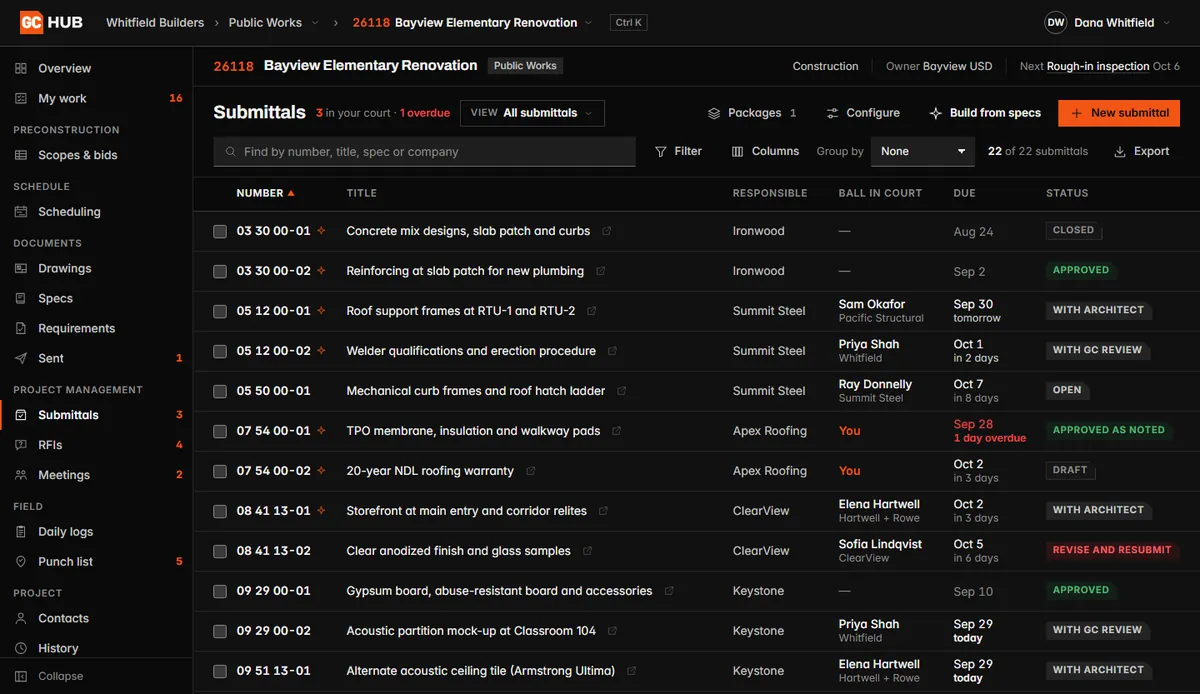1200x694 pixels.
Task: Open external link icon for Gypsum board
Action: point(669,591)
